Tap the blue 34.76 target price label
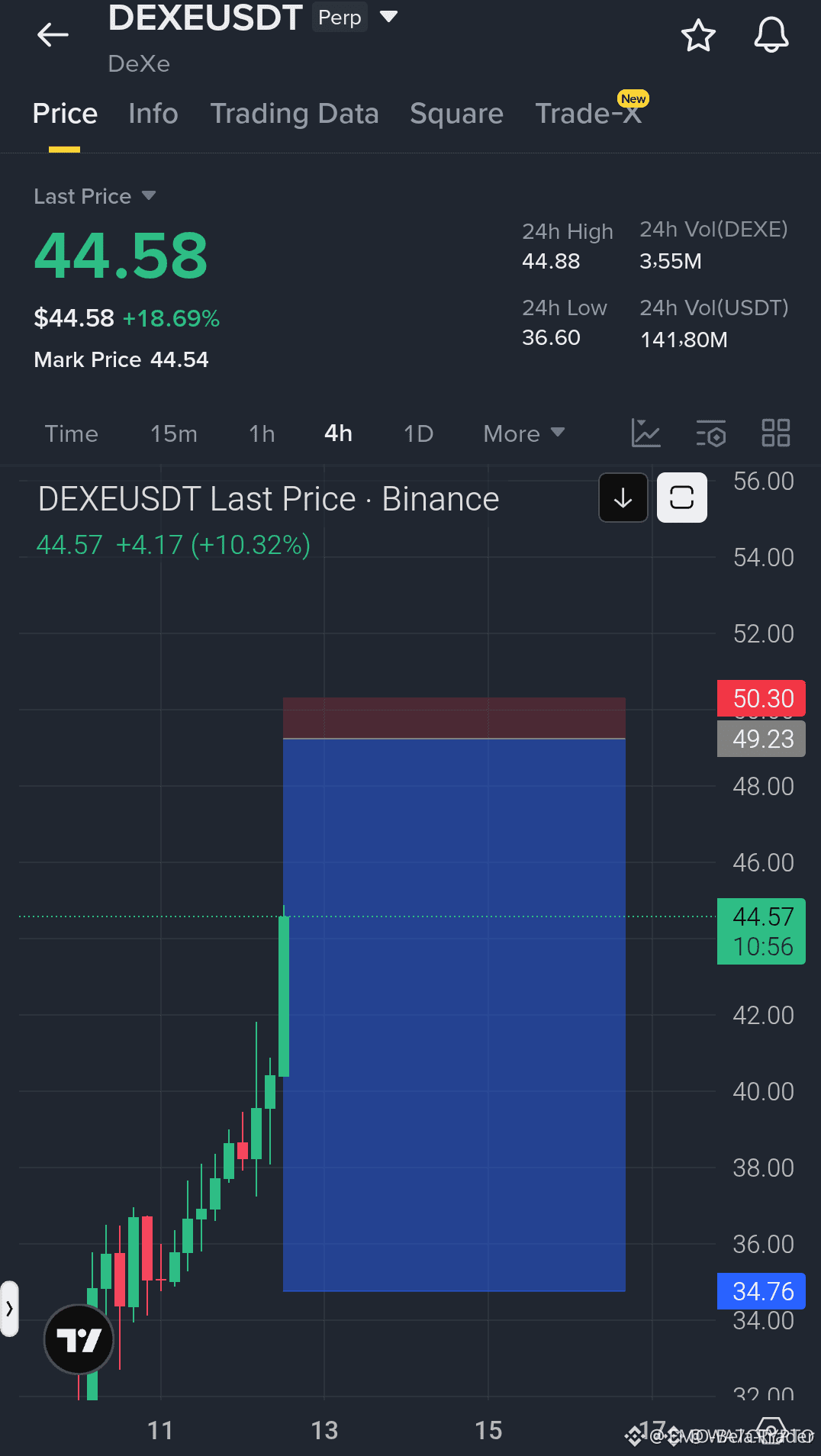The height and width of the screenshot is (1456, 821). (761, 1291)
